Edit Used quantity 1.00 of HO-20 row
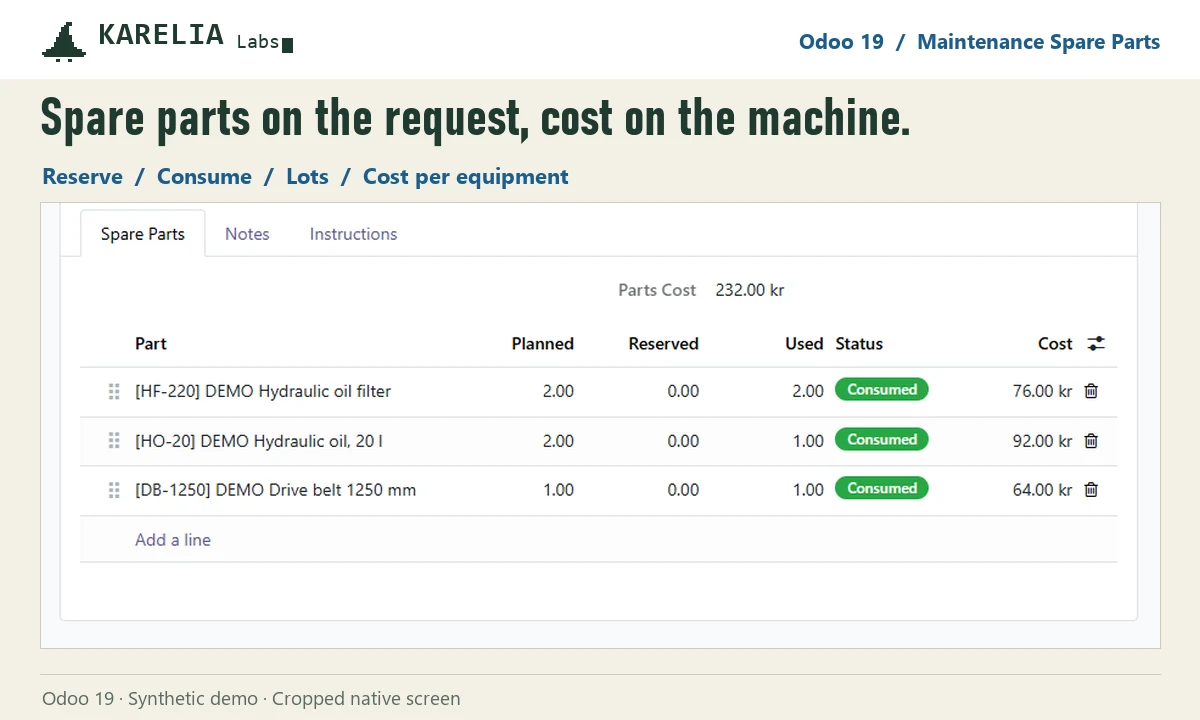 click(x=808, y=441)
